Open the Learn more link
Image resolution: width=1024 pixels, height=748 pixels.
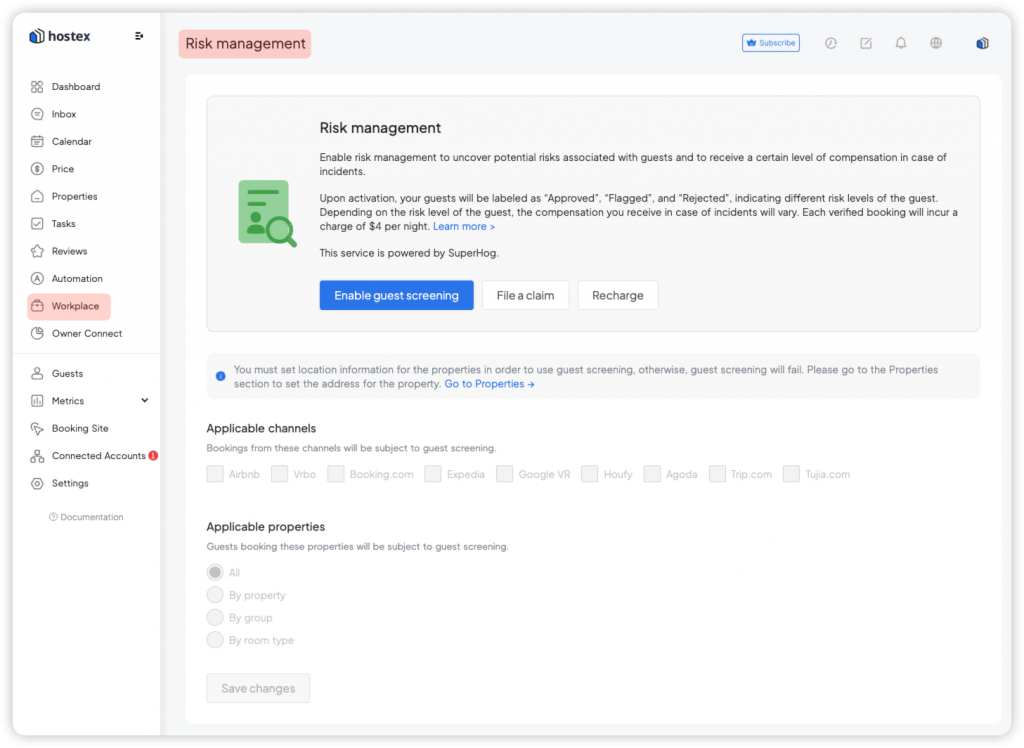point(464,226)
